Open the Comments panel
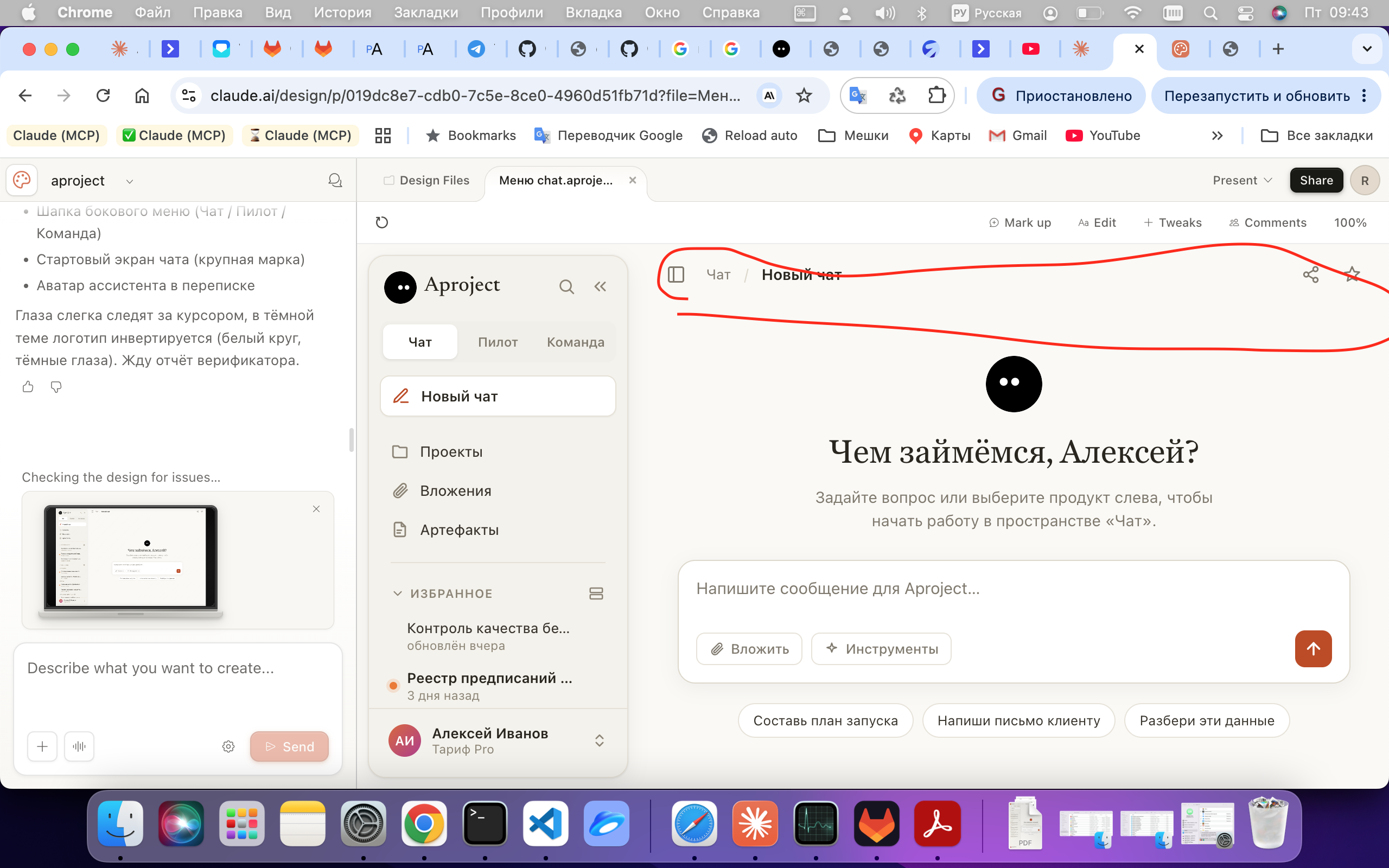Image resolution: width=1389 pixels, height=868 pixels. [1267, 223]
